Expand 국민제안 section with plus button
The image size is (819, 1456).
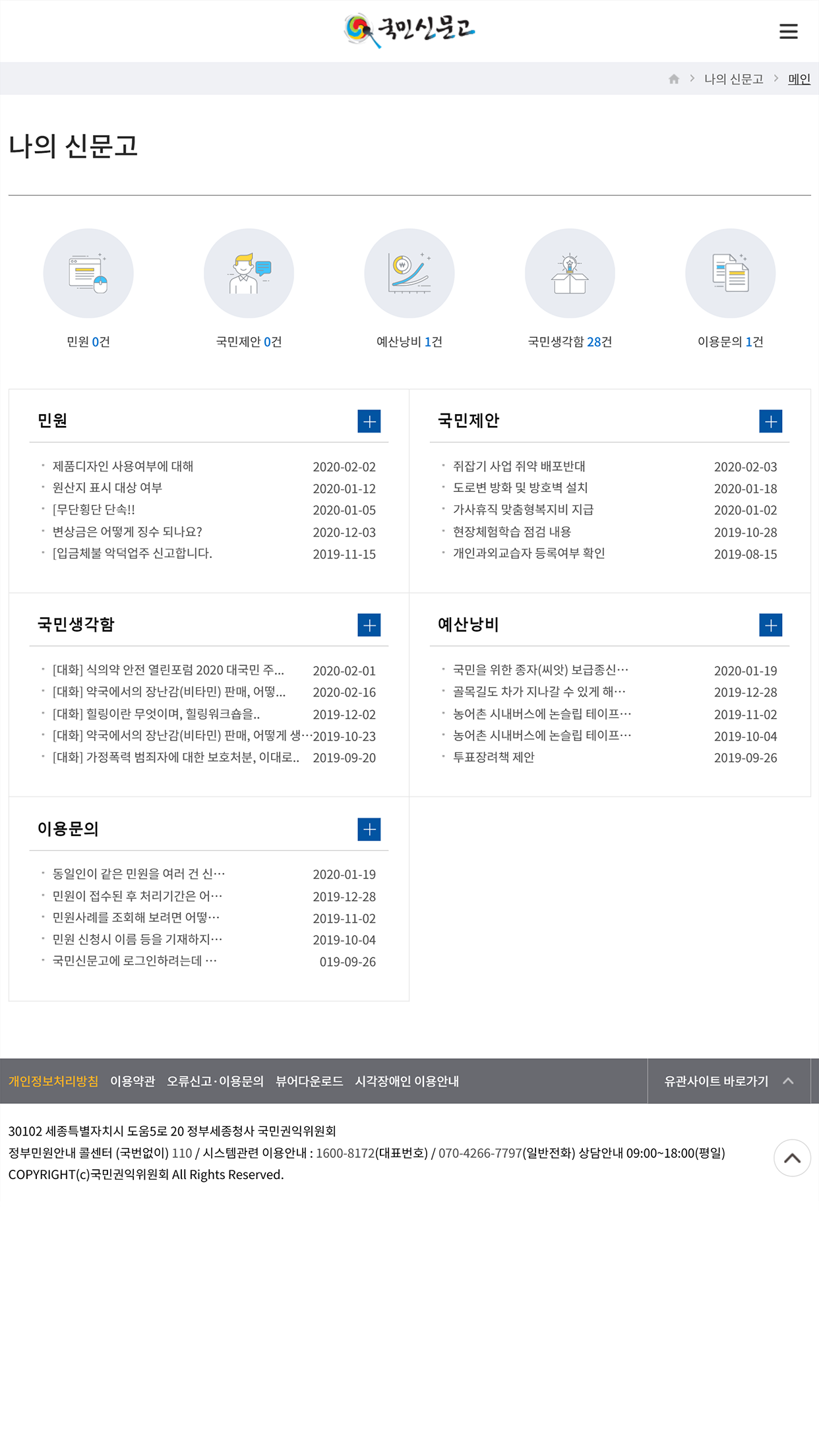pyautogui.click(x=770, y=421)
